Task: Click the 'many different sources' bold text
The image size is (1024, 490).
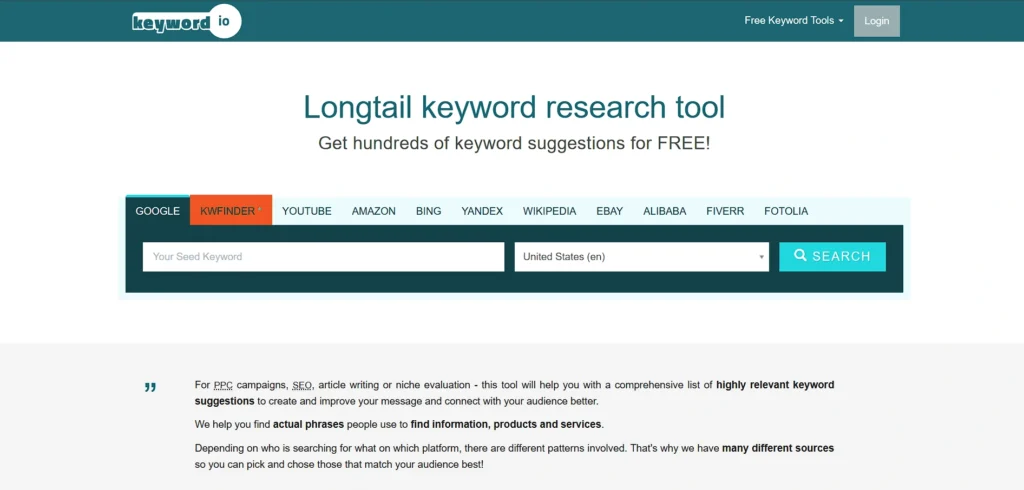Action: click(778, 448)
